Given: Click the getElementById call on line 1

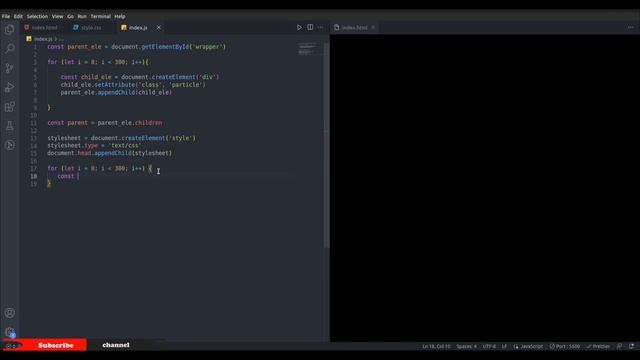Looking at the screenshot, I should coord(165,47).
